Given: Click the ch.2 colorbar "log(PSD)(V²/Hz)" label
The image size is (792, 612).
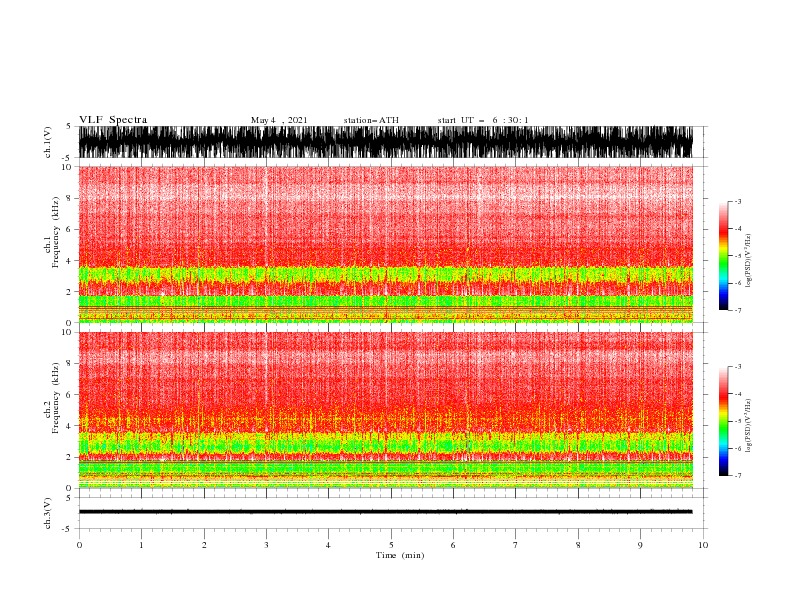Looking at the screenshot, I should point(748,426).
